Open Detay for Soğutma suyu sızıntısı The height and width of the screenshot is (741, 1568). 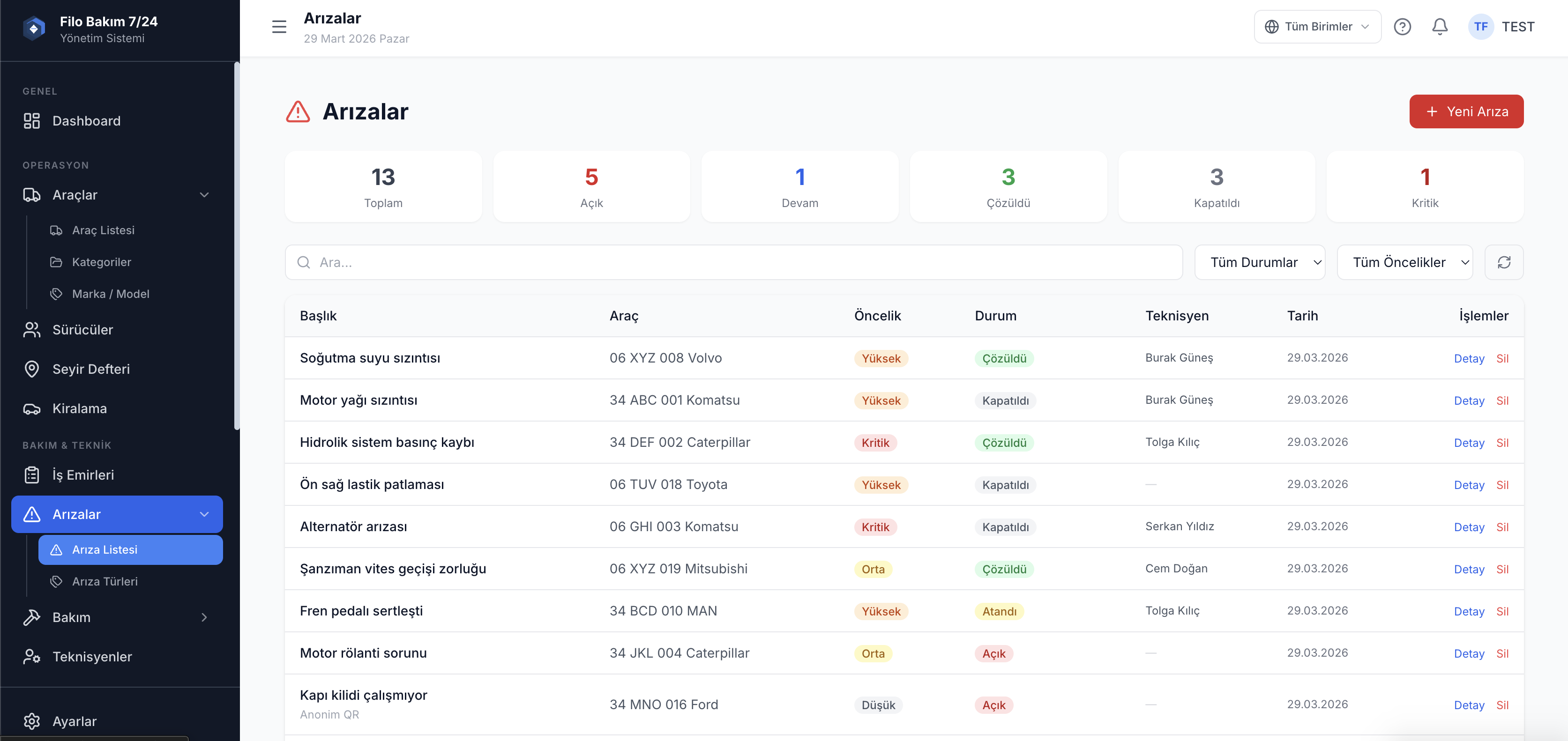[1468, 358]
